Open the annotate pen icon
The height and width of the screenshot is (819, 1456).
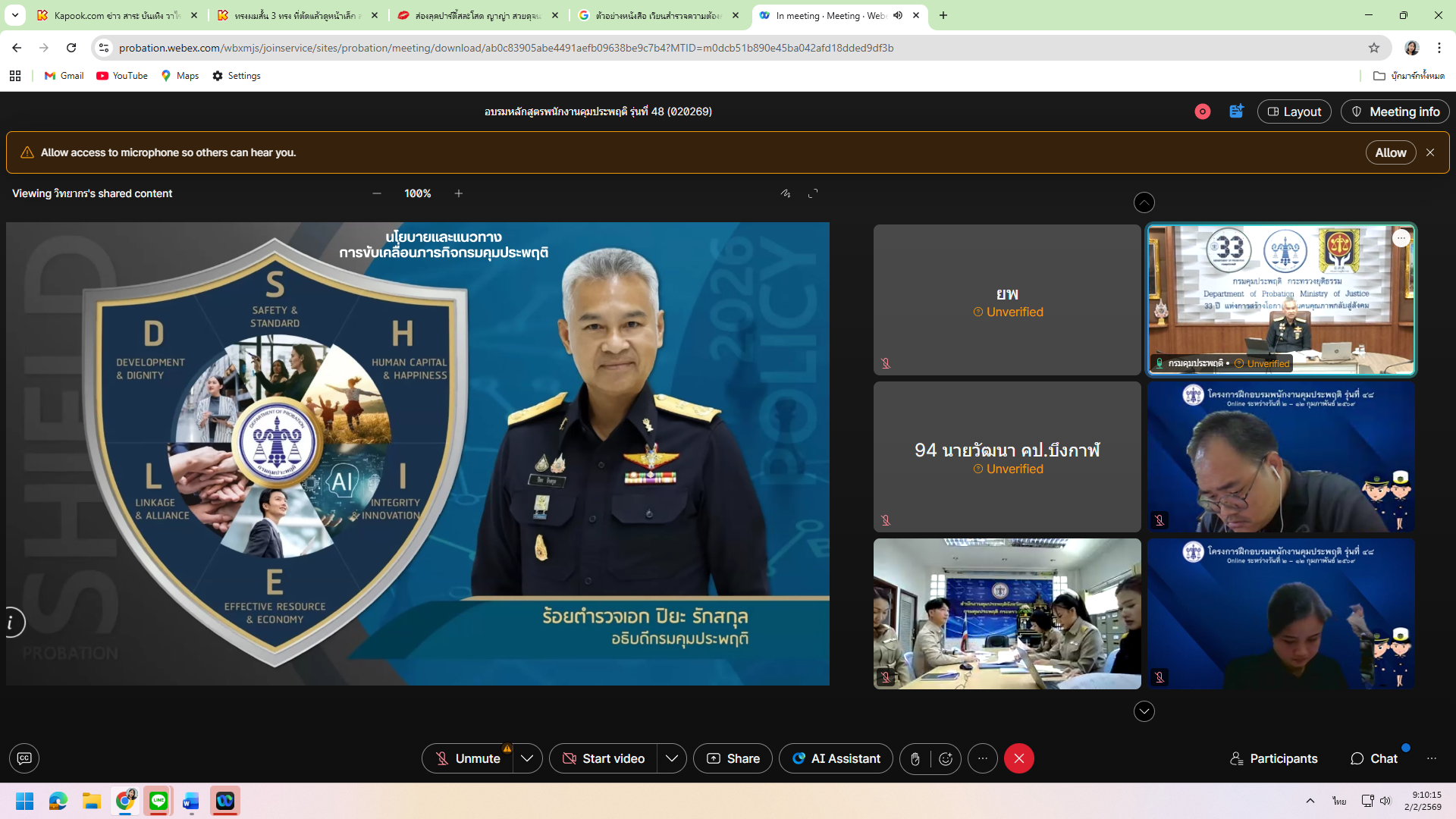pyautogui.click(x=786, y=193)
